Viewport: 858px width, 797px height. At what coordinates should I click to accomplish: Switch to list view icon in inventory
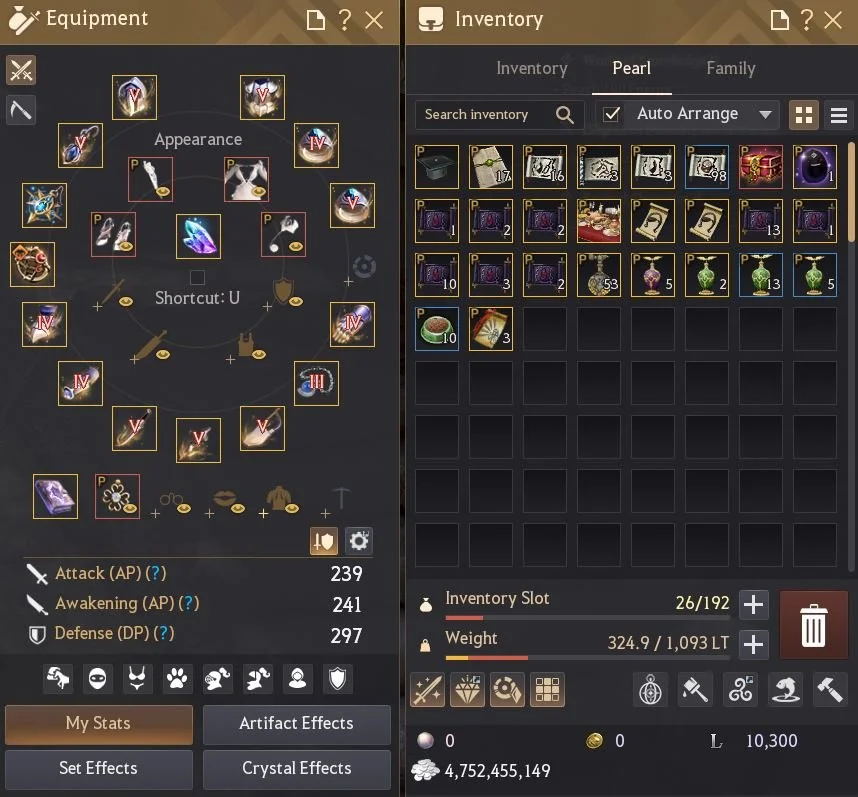[838, 115]
